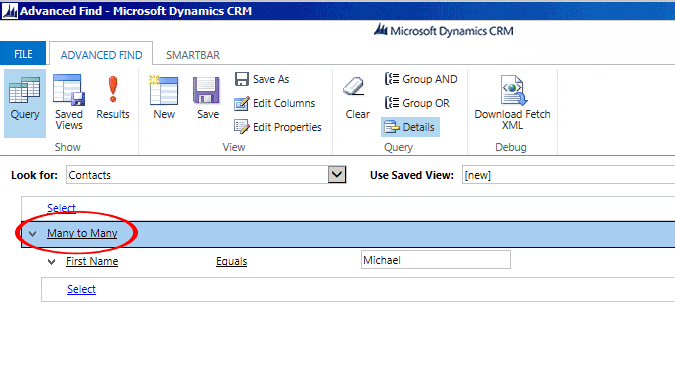Viewport: 675px width, 386px height.
Task: Create a New view
Action: pos(164,98)
